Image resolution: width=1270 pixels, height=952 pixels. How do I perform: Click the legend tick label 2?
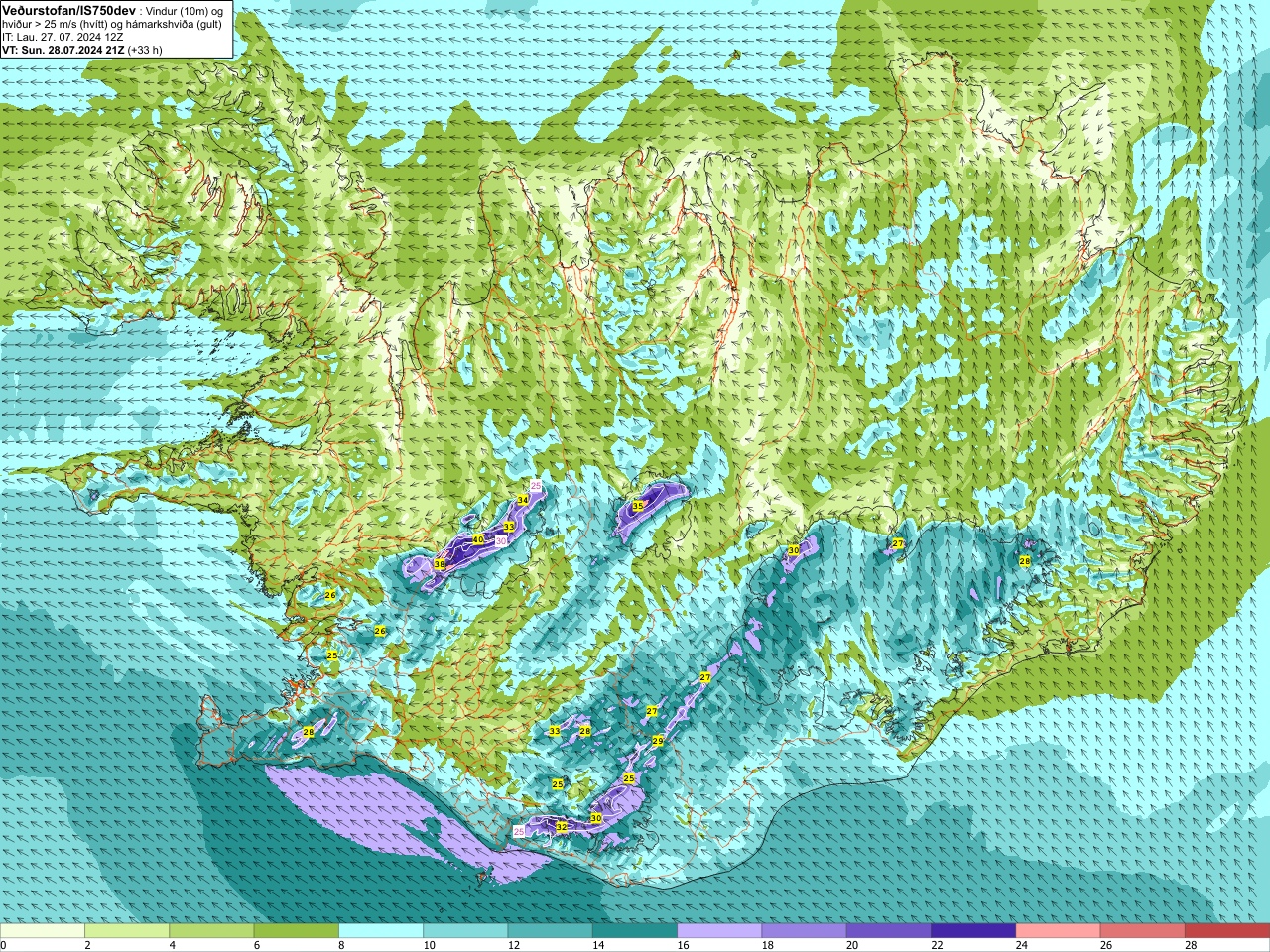point(88,945)
